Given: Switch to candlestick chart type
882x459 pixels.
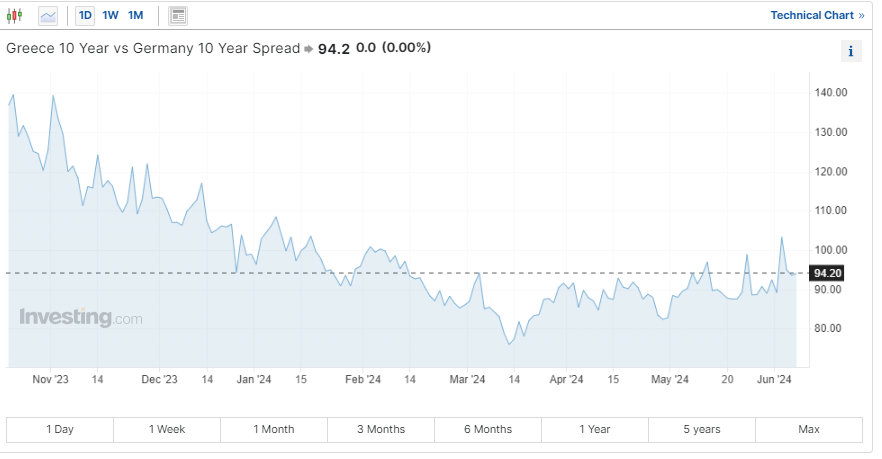Looking at the screenshot, I should point(15,16).
